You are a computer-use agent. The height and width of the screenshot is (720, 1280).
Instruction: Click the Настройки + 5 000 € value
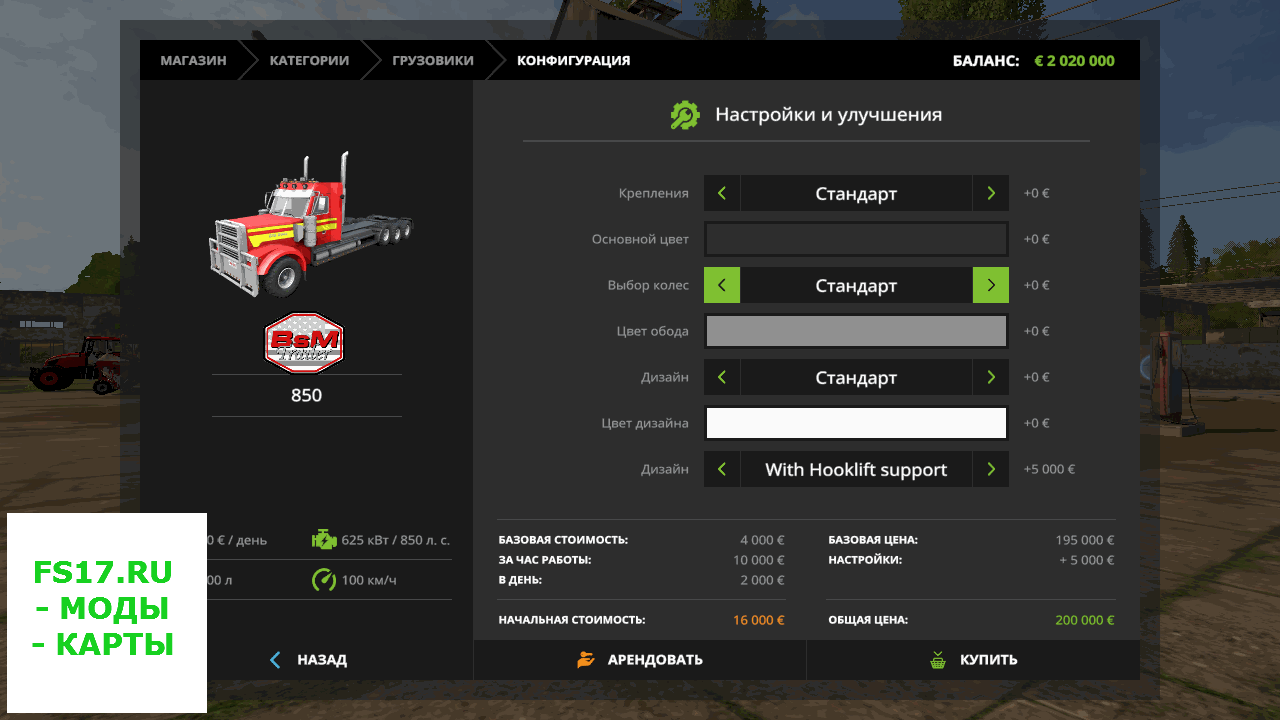pos(1087,560)
